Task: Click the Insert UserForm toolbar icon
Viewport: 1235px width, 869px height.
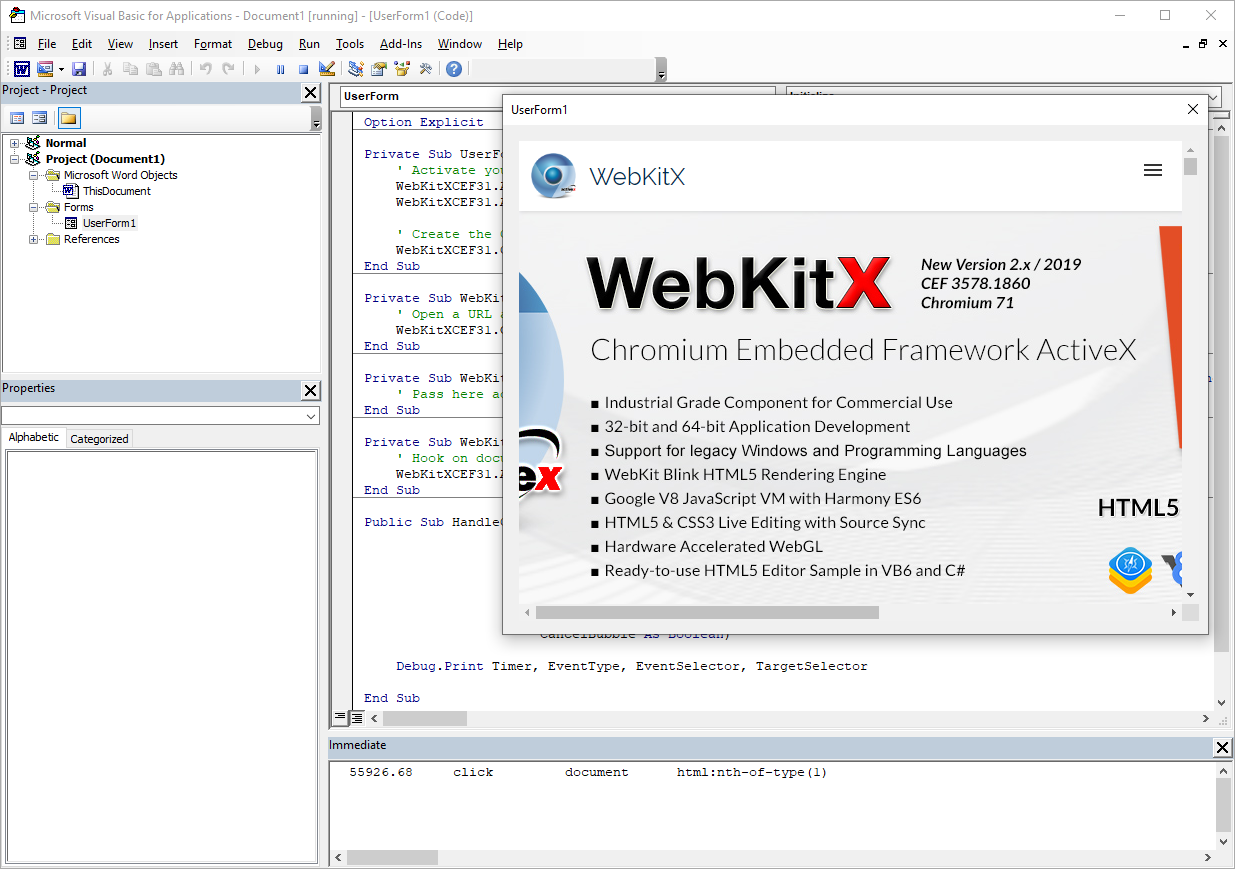Action: [45, 69]
